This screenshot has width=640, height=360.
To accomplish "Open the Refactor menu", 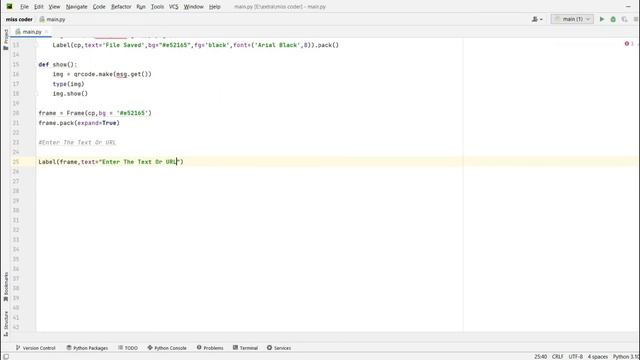I will (x=121, y=7).
